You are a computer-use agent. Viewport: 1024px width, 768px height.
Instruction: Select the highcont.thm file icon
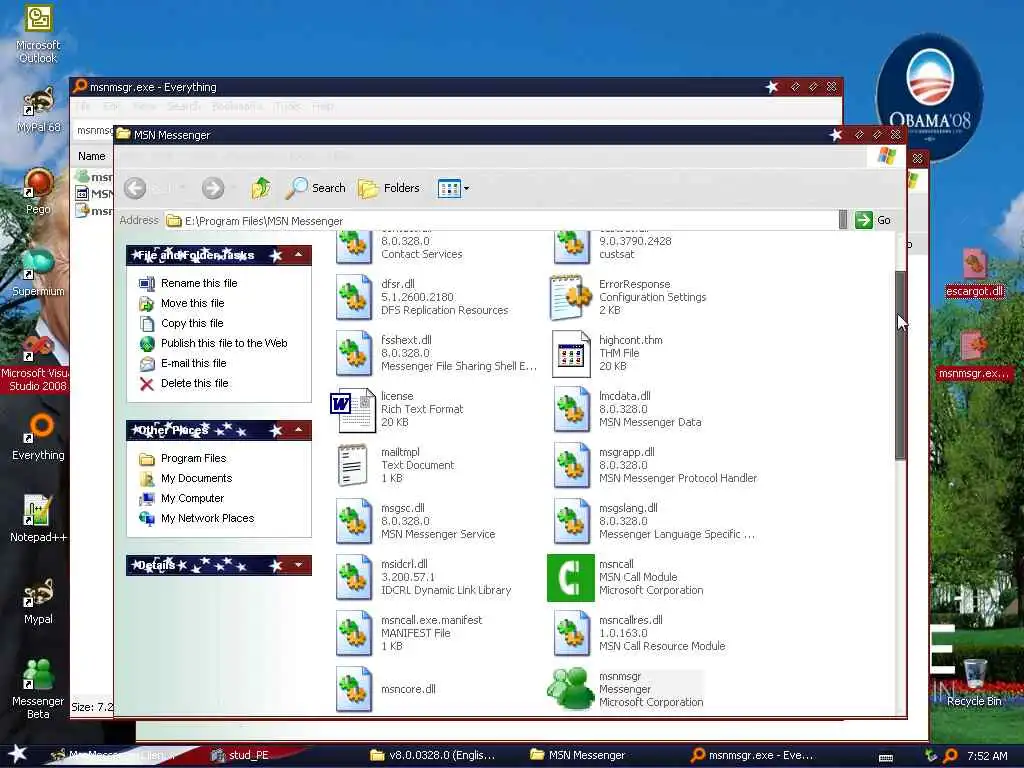pyautogui.click(x=571, y=353)
